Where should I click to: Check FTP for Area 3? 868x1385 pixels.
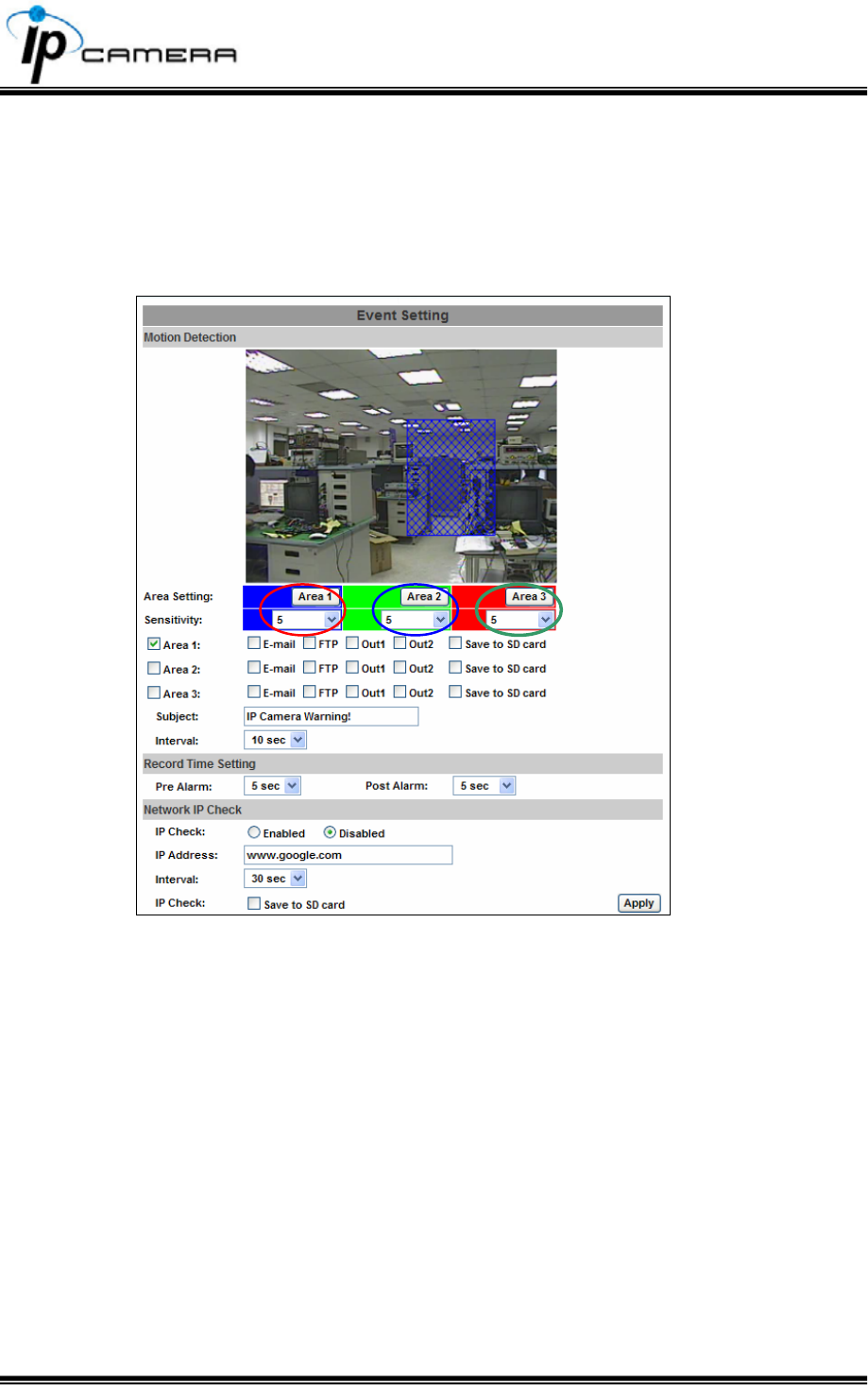pyautogui.click(x=310, y=692)
